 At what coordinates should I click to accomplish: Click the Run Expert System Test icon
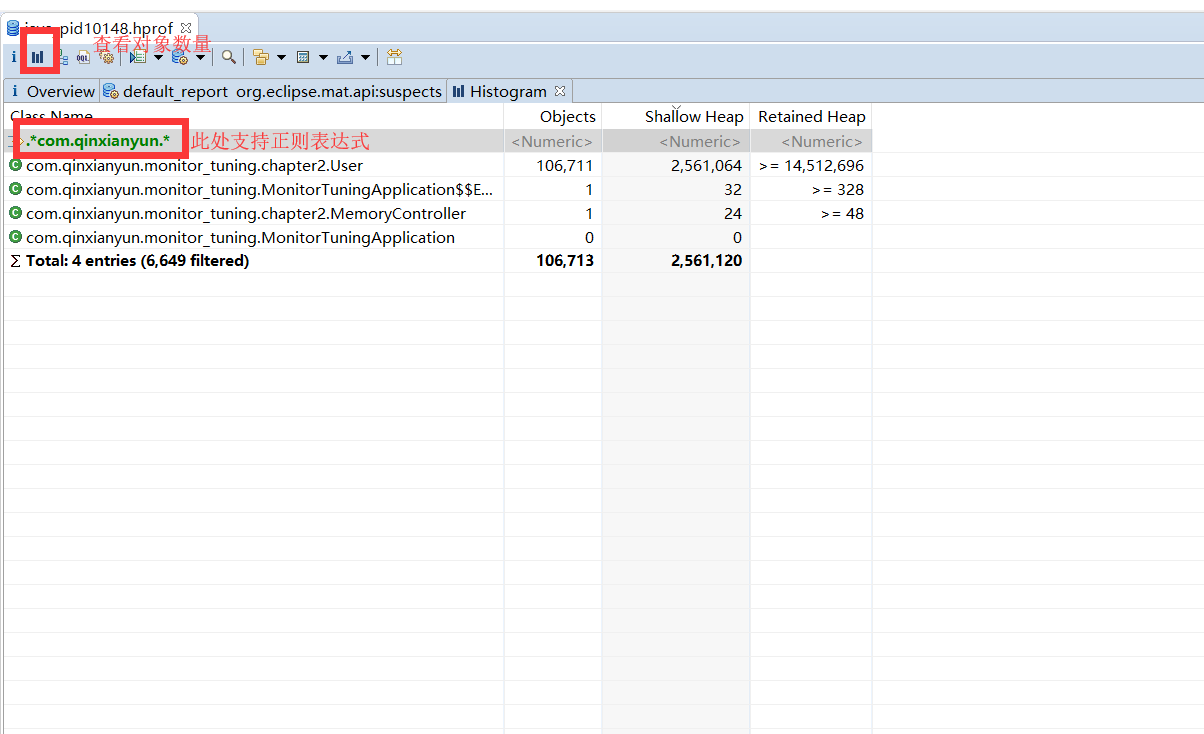[x=138, y=57]
